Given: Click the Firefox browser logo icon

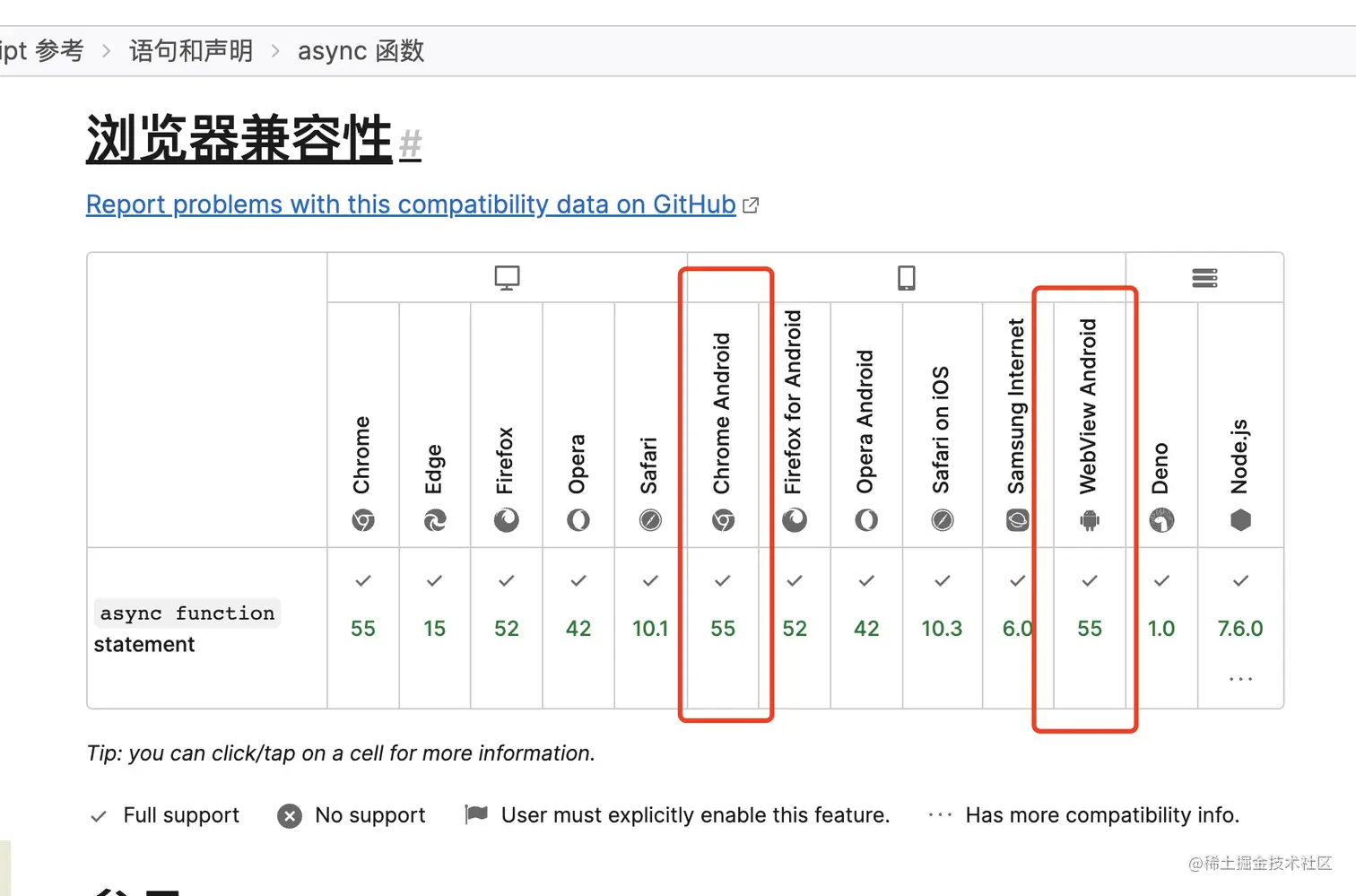Looking at the screenshot, I should coord(507,520).
